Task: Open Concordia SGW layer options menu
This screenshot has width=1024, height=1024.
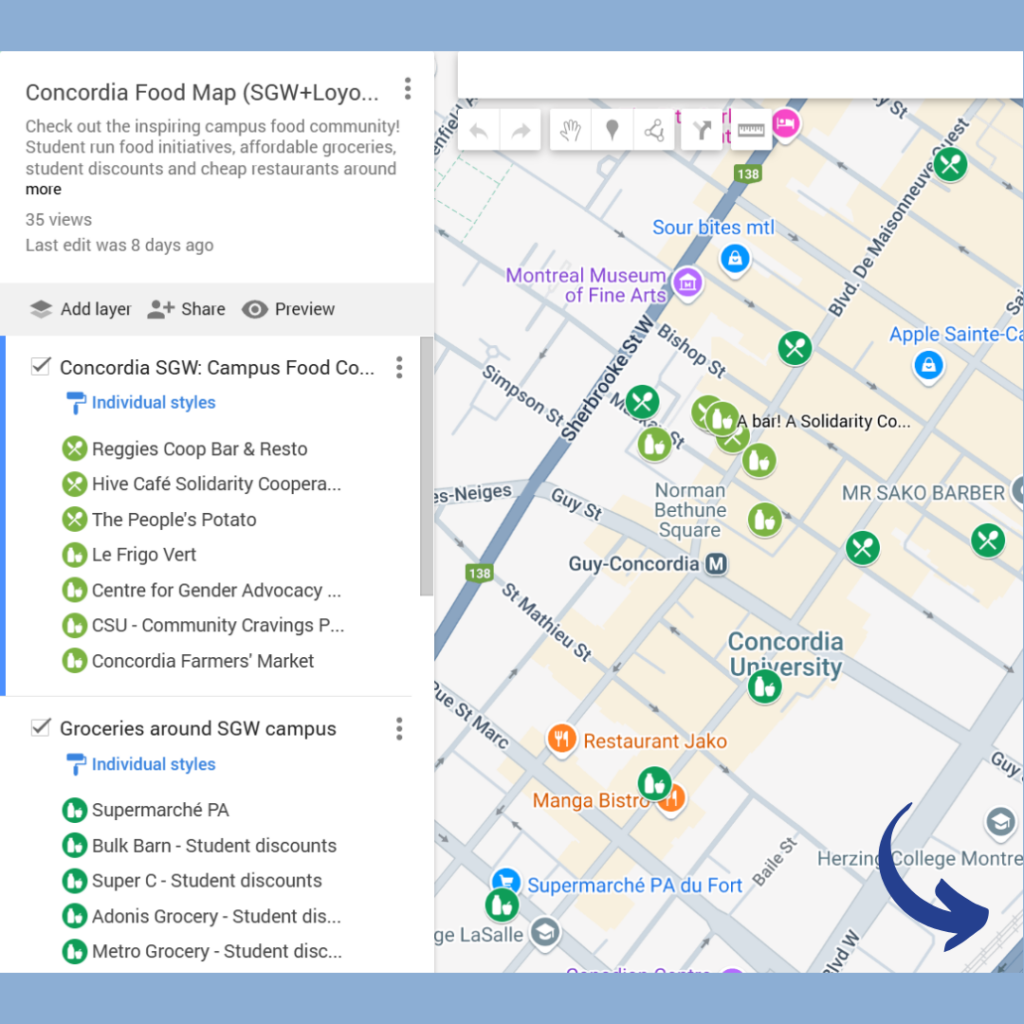Action: coord(399,368)
